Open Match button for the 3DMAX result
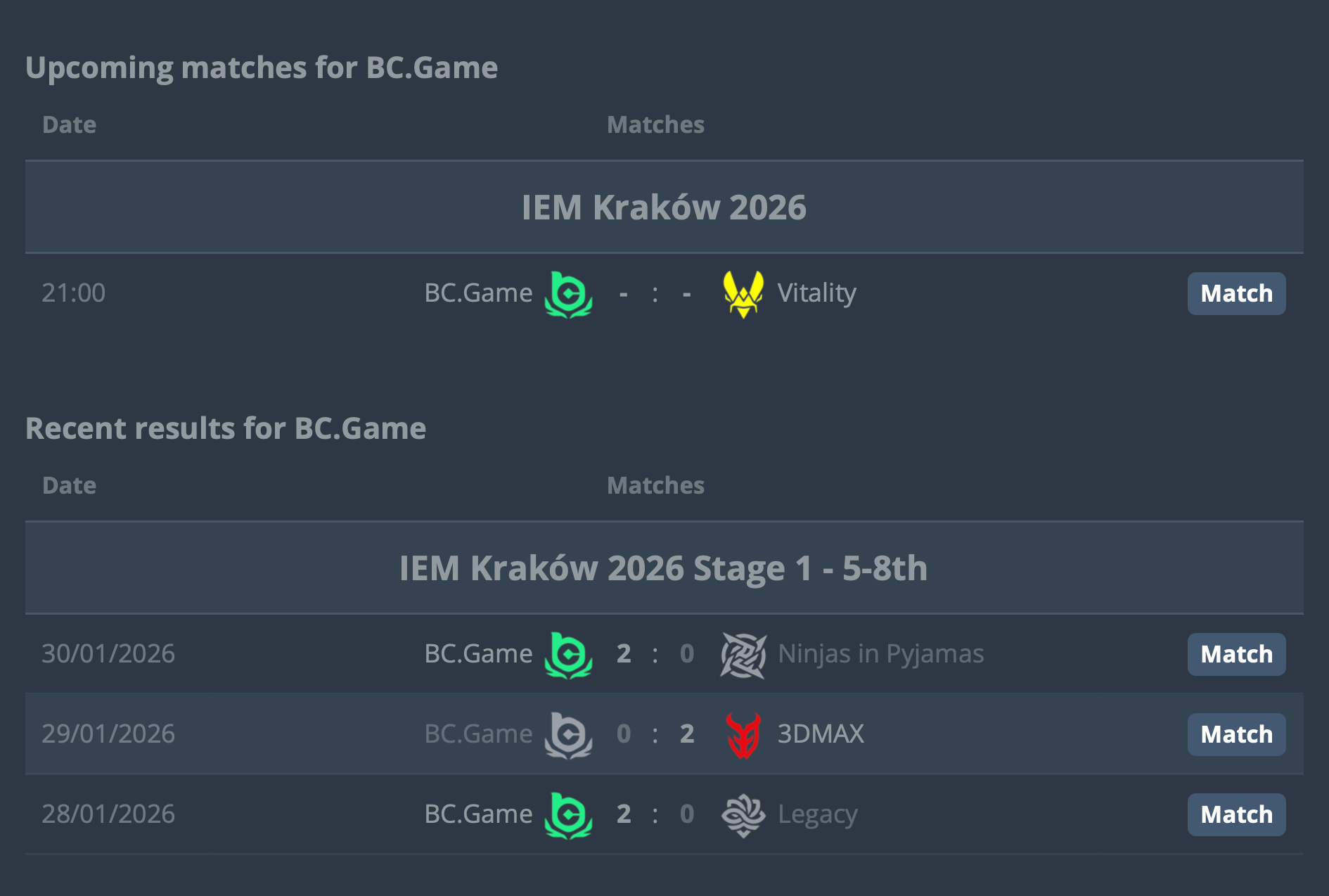Image resolution: width=1329 pixels, height=896 pixels. pos(1236,734)
